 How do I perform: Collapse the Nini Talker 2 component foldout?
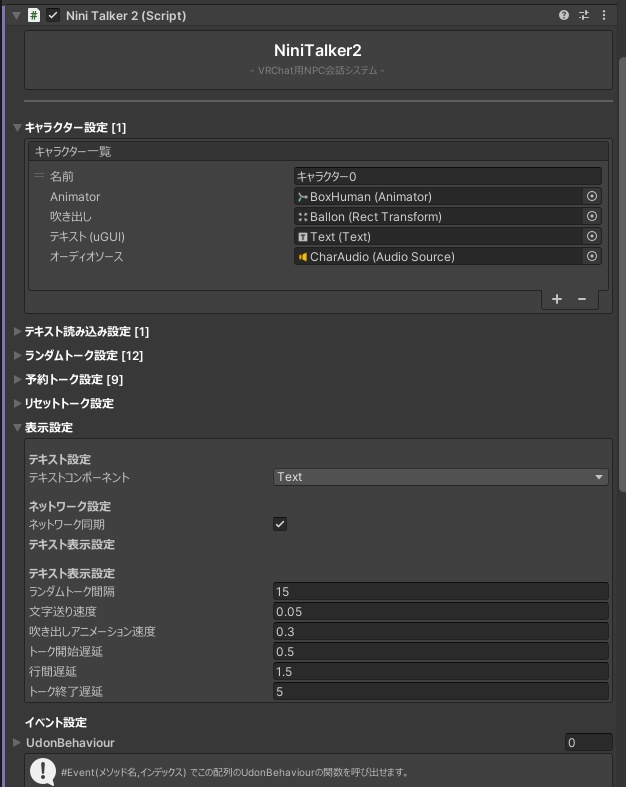(x=17, y=15)
